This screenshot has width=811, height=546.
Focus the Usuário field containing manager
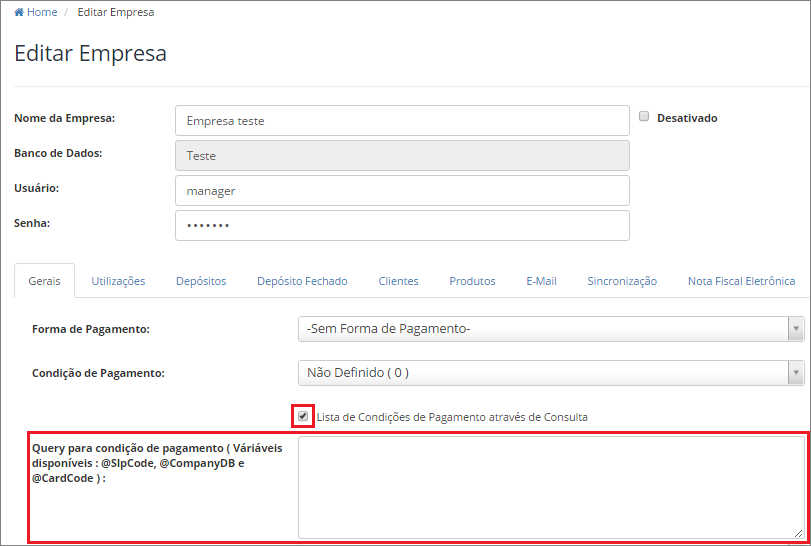(x=402, y=191)
